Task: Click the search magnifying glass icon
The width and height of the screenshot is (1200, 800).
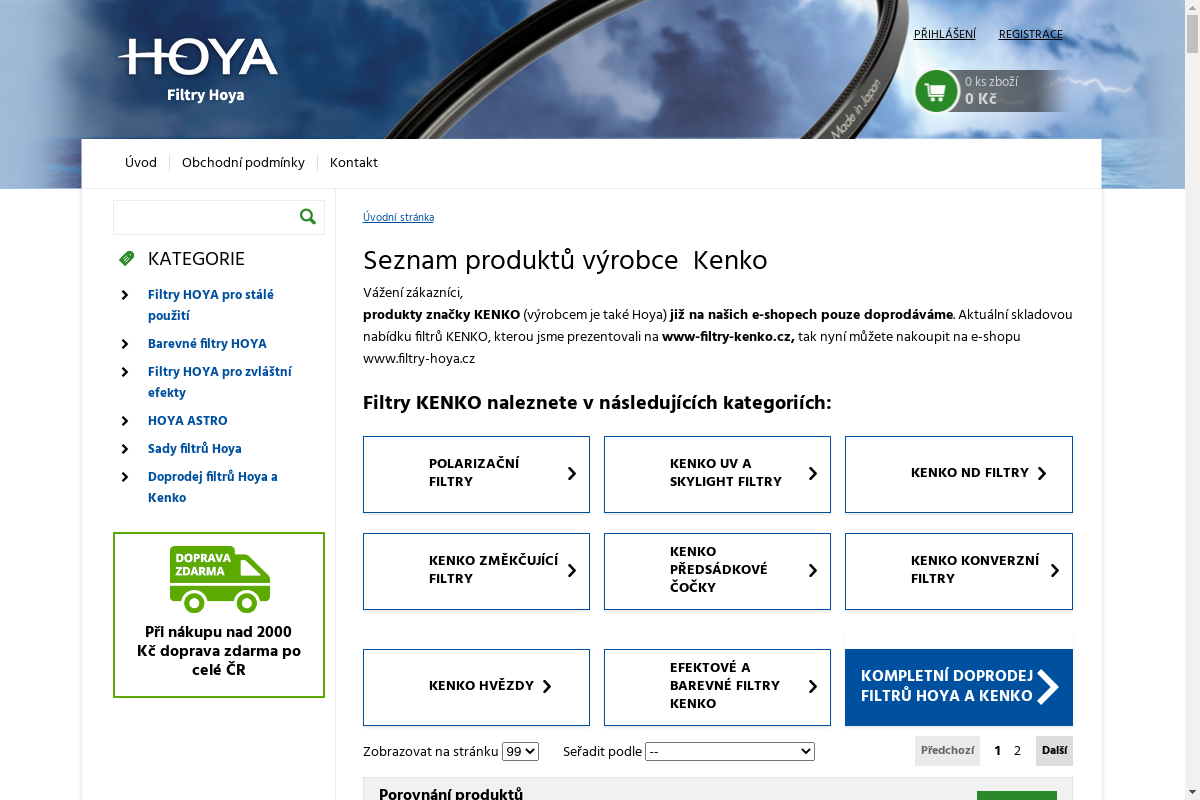Action: pos(307,217)
